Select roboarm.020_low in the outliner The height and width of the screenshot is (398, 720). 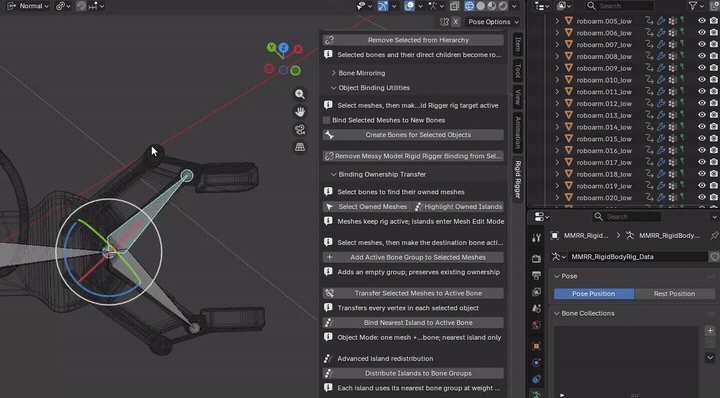(x=604, y=198)
